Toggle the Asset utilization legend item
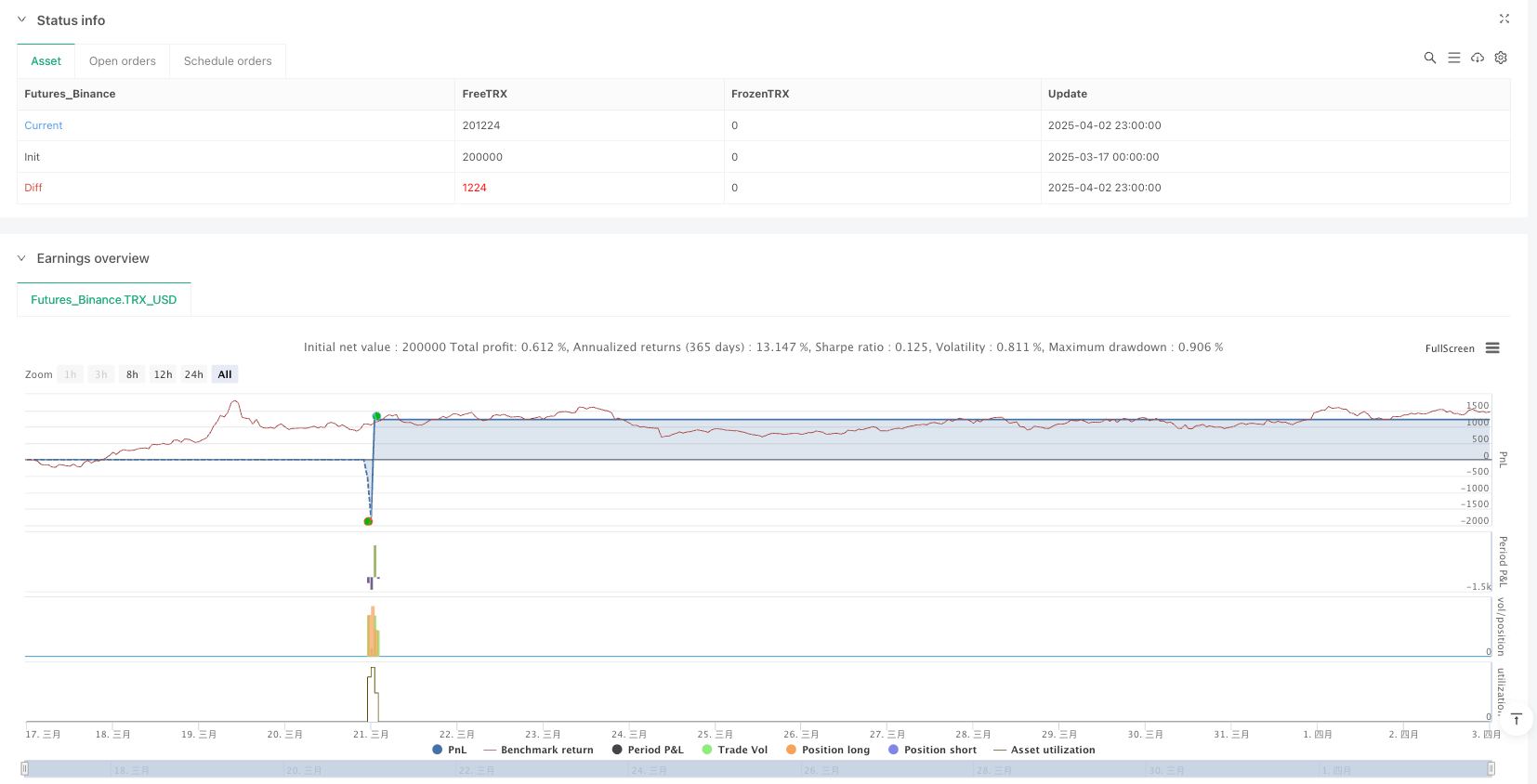Viewport: 1537px width, 784px height. 1044,750
